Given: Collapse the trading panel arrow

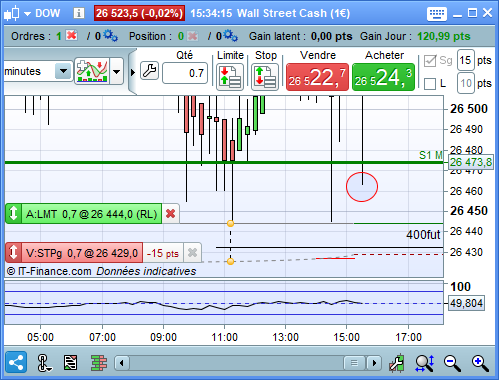Looking at the screenshot, I should click(x=133, y=72).
